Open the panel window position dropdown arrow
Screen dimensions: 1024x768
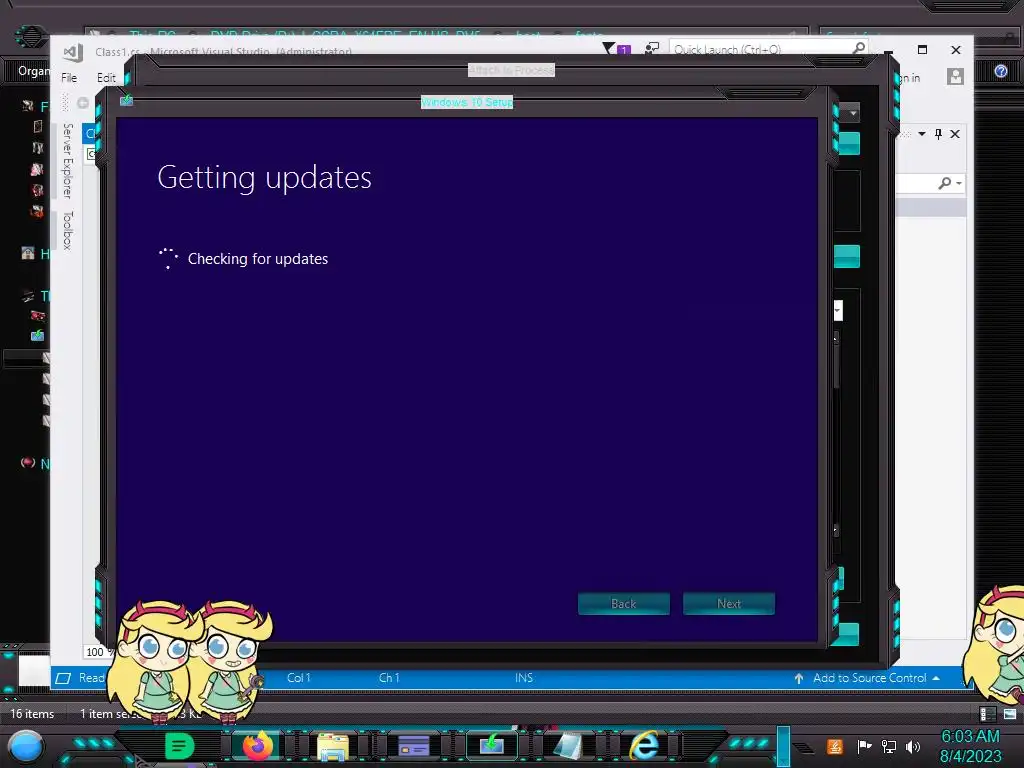[x=921, y=134]
